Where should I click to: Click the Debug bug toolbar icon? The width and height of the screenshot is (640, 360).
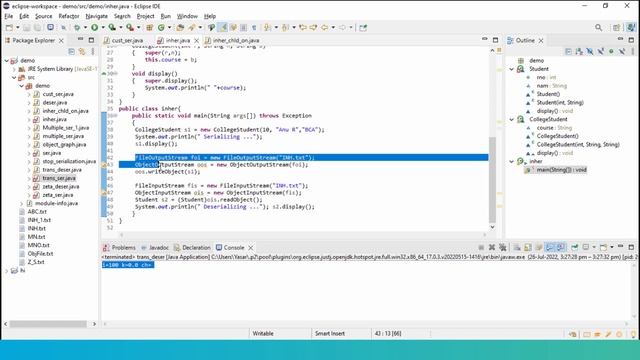[x=77, y=27]
